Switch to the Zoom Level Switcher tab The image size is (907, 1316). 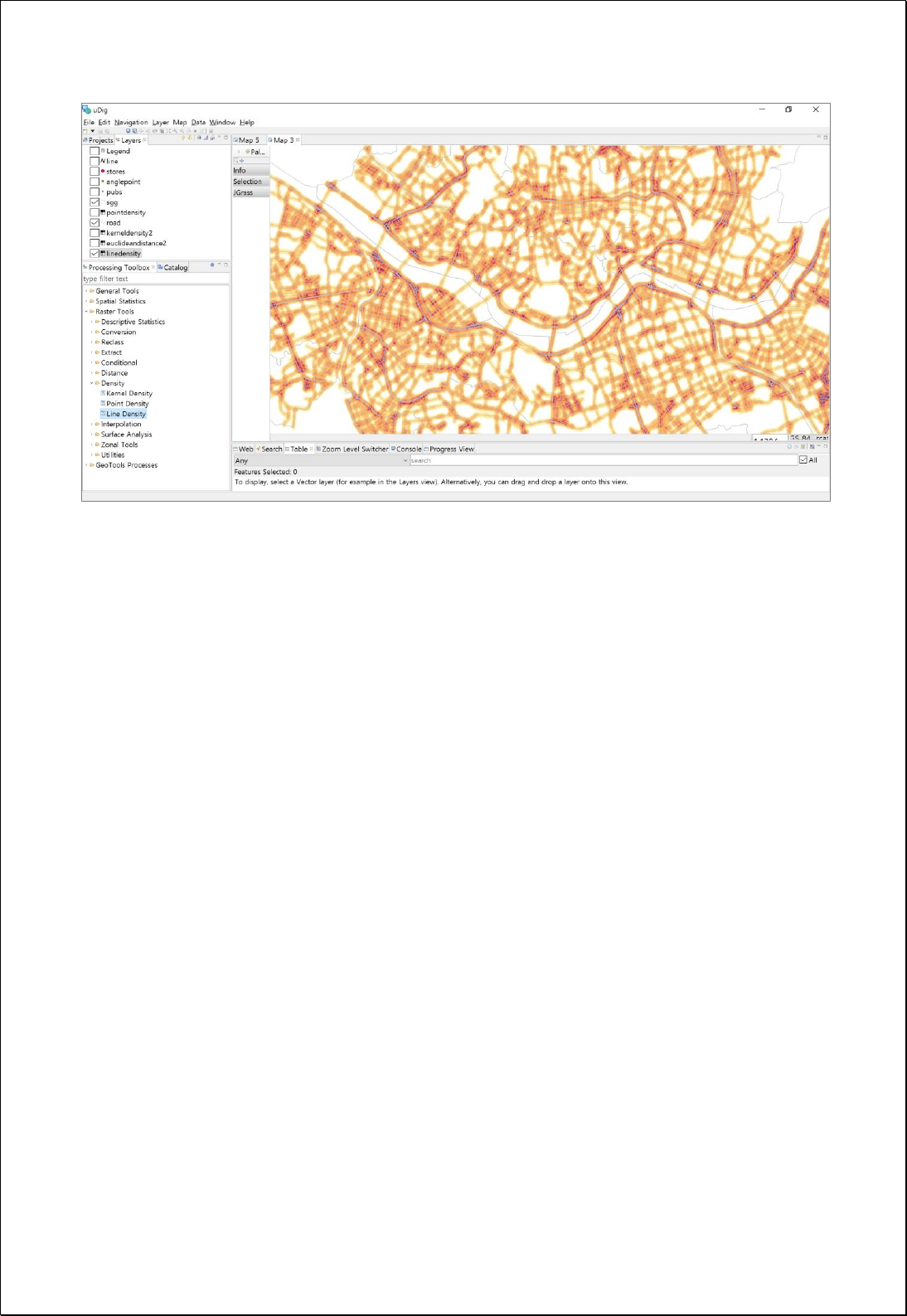coord(352,449)
